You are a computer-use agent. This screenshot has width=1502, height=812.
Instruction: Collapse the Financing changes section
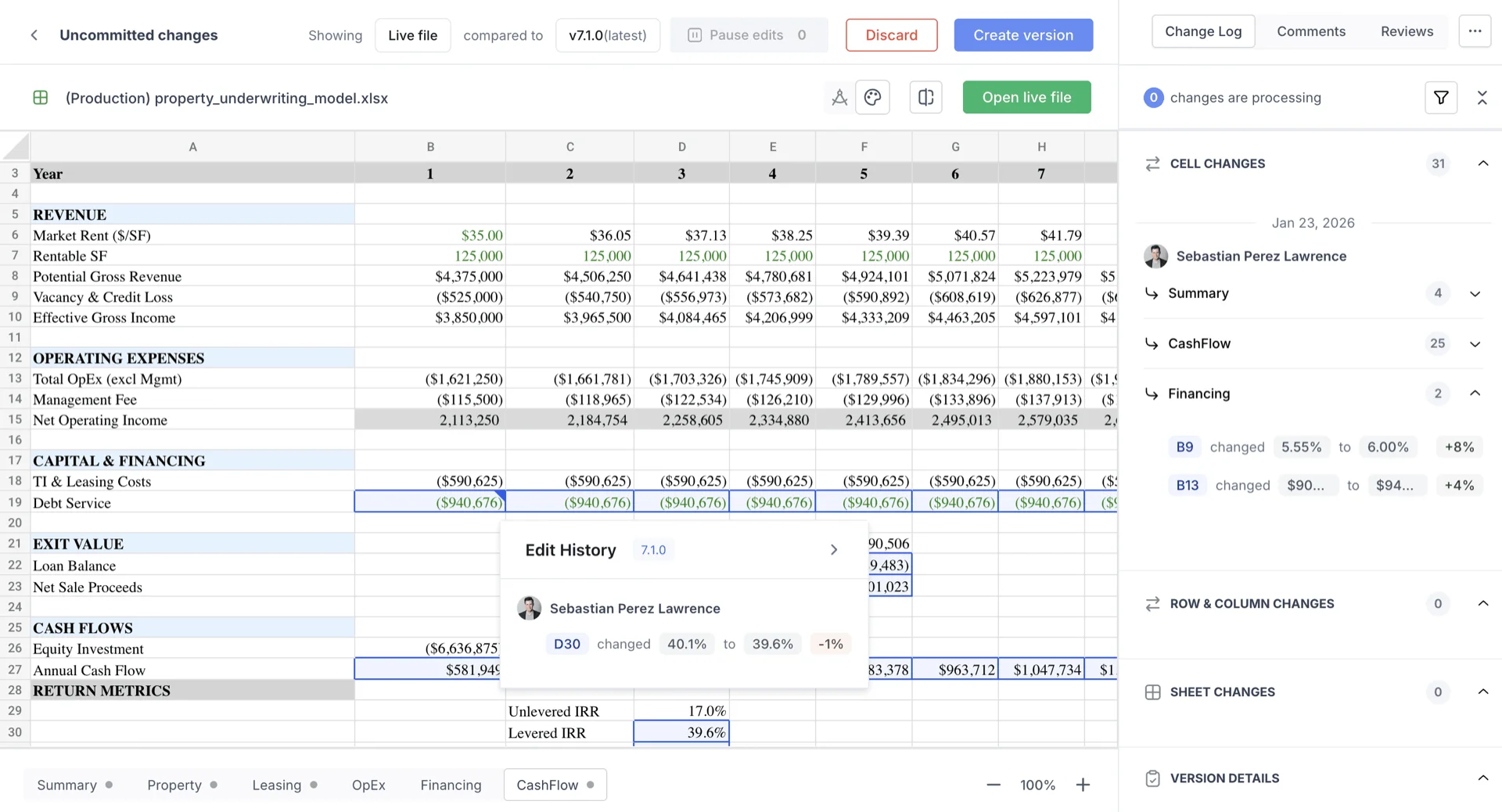click(1475, 393)
